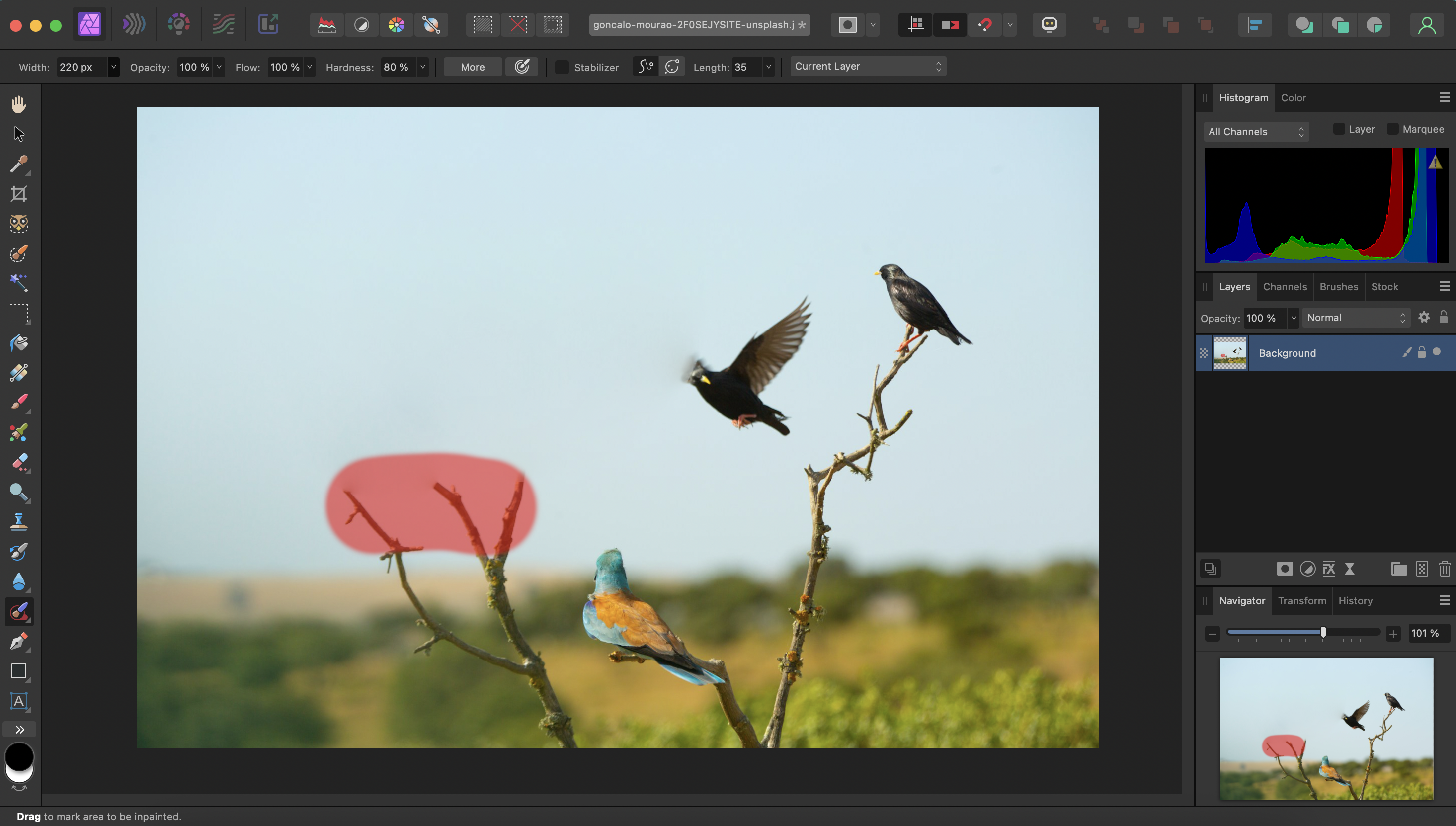The width and height of the screenshot is (1456, 826).
Task: Expand the Normal blend mode dropdown
Action: (1356, 318)
